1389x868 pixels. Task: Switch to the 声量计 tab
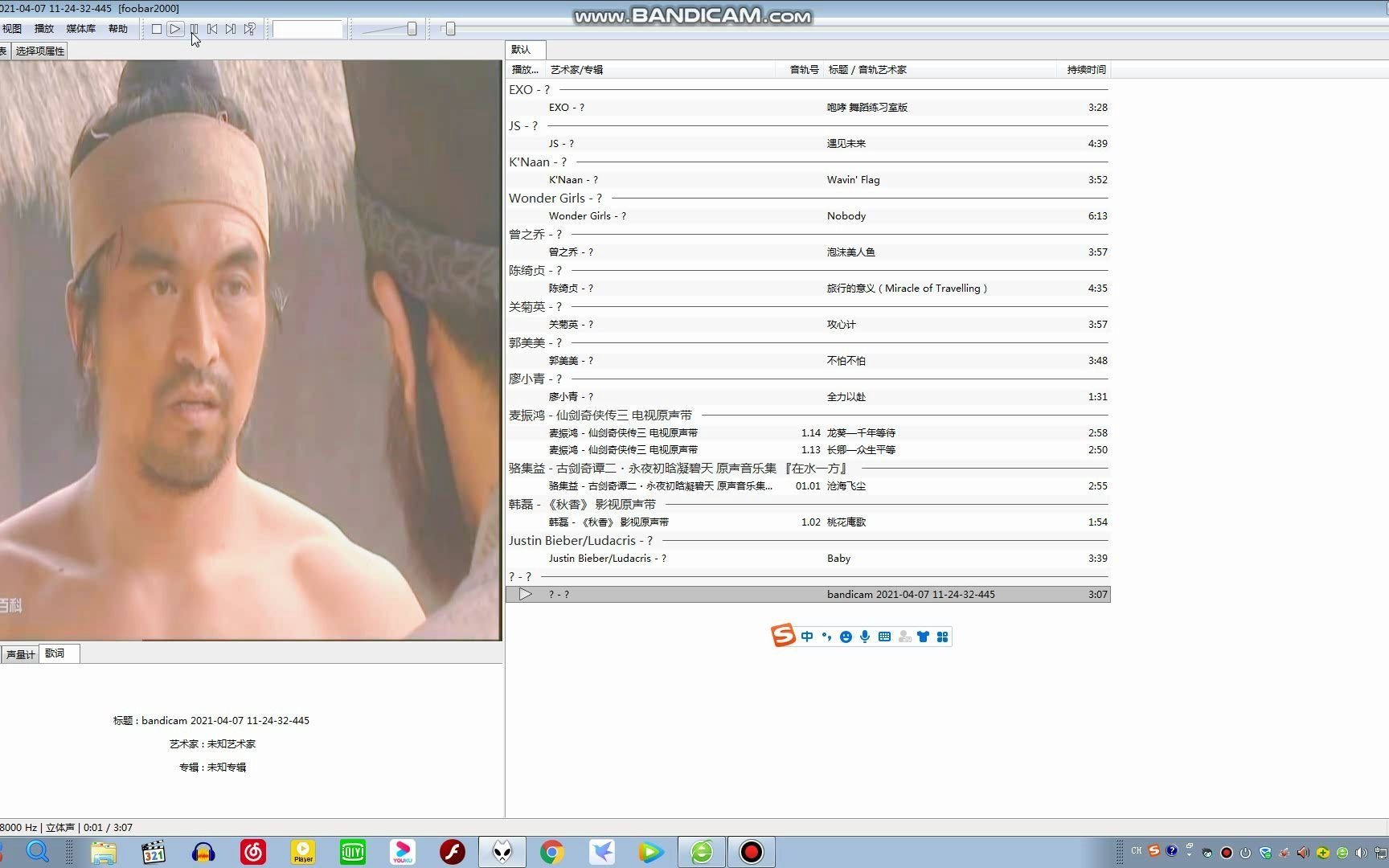click(20, 654)
